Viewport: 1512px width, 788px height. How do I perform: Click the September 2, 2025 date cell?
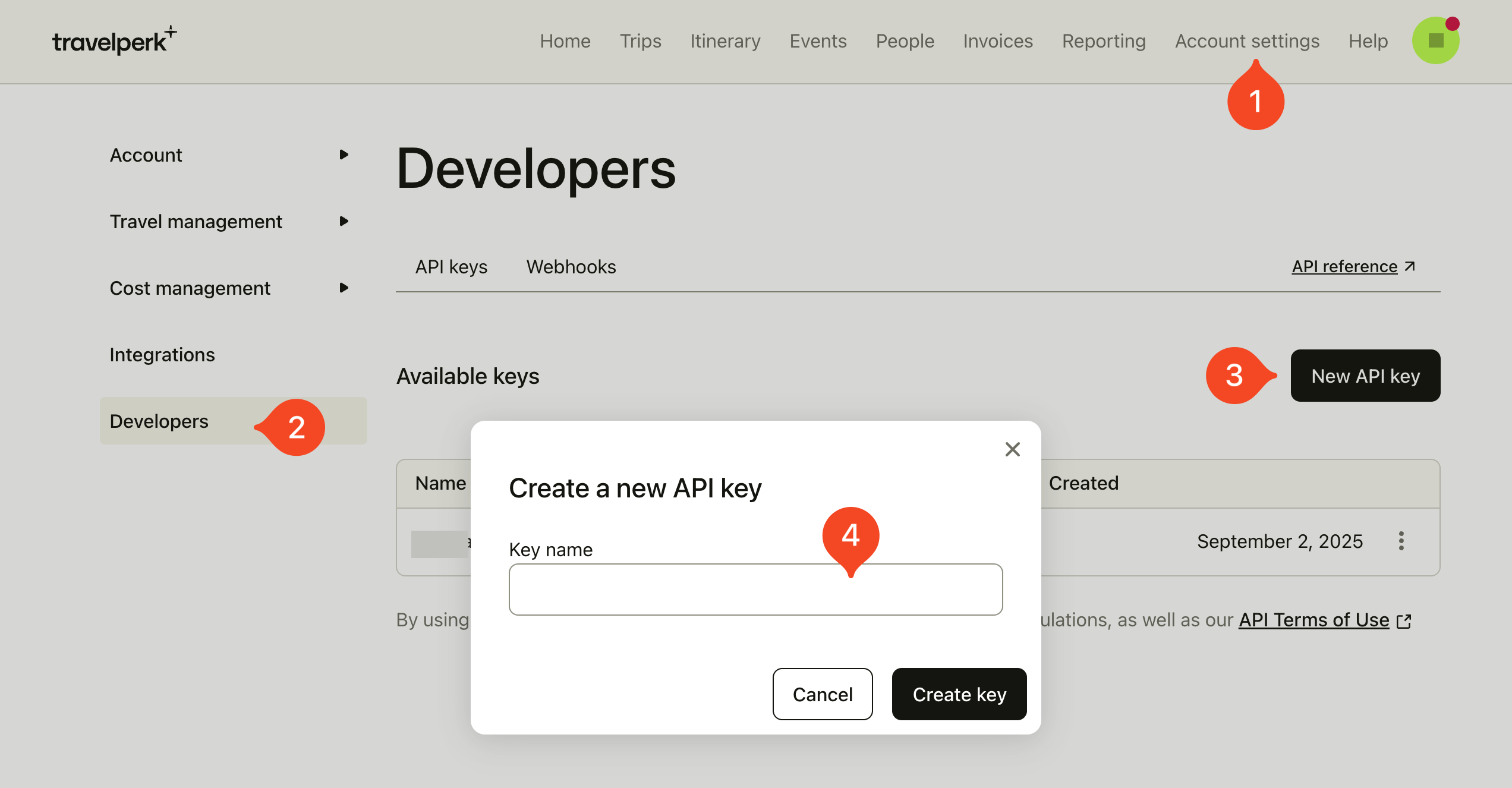(x=1280, y=541)
